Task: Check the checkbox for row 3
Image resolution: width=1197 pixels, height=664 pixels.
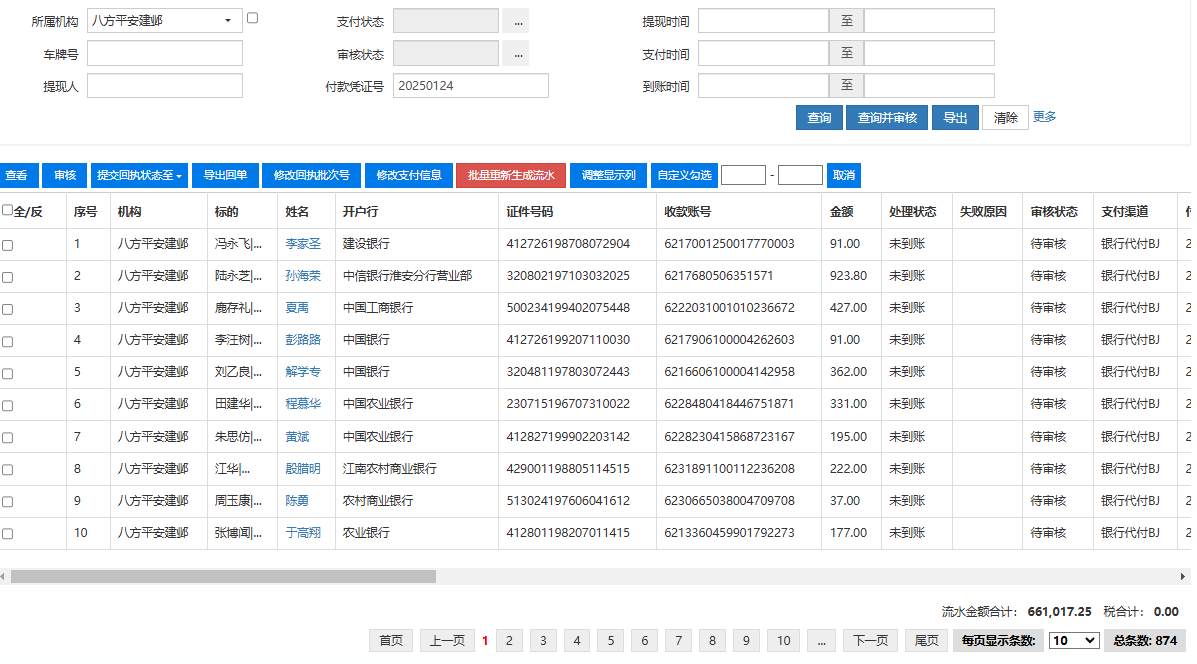Action: [x=8, y=309]
